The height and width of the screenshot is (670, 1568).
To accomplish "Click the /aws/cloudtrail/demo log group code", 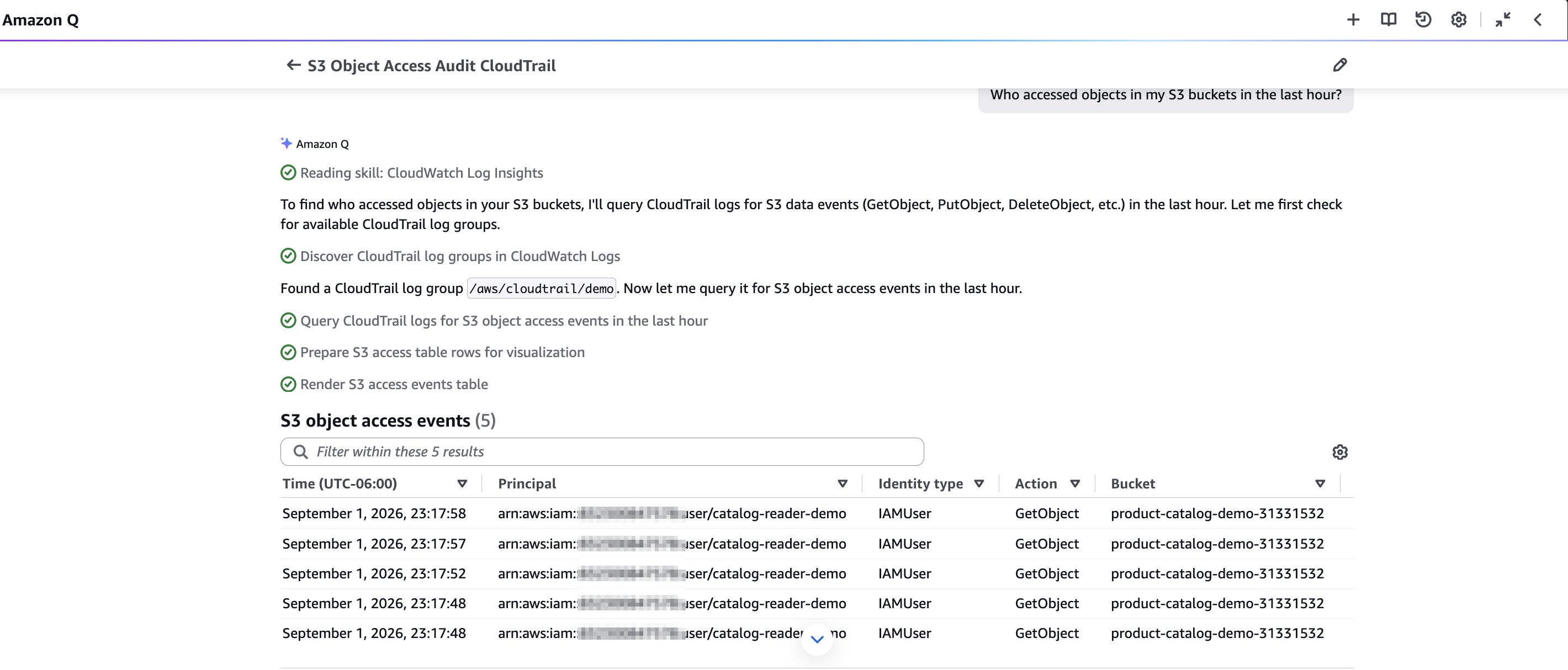I will [x=541, y=289].
